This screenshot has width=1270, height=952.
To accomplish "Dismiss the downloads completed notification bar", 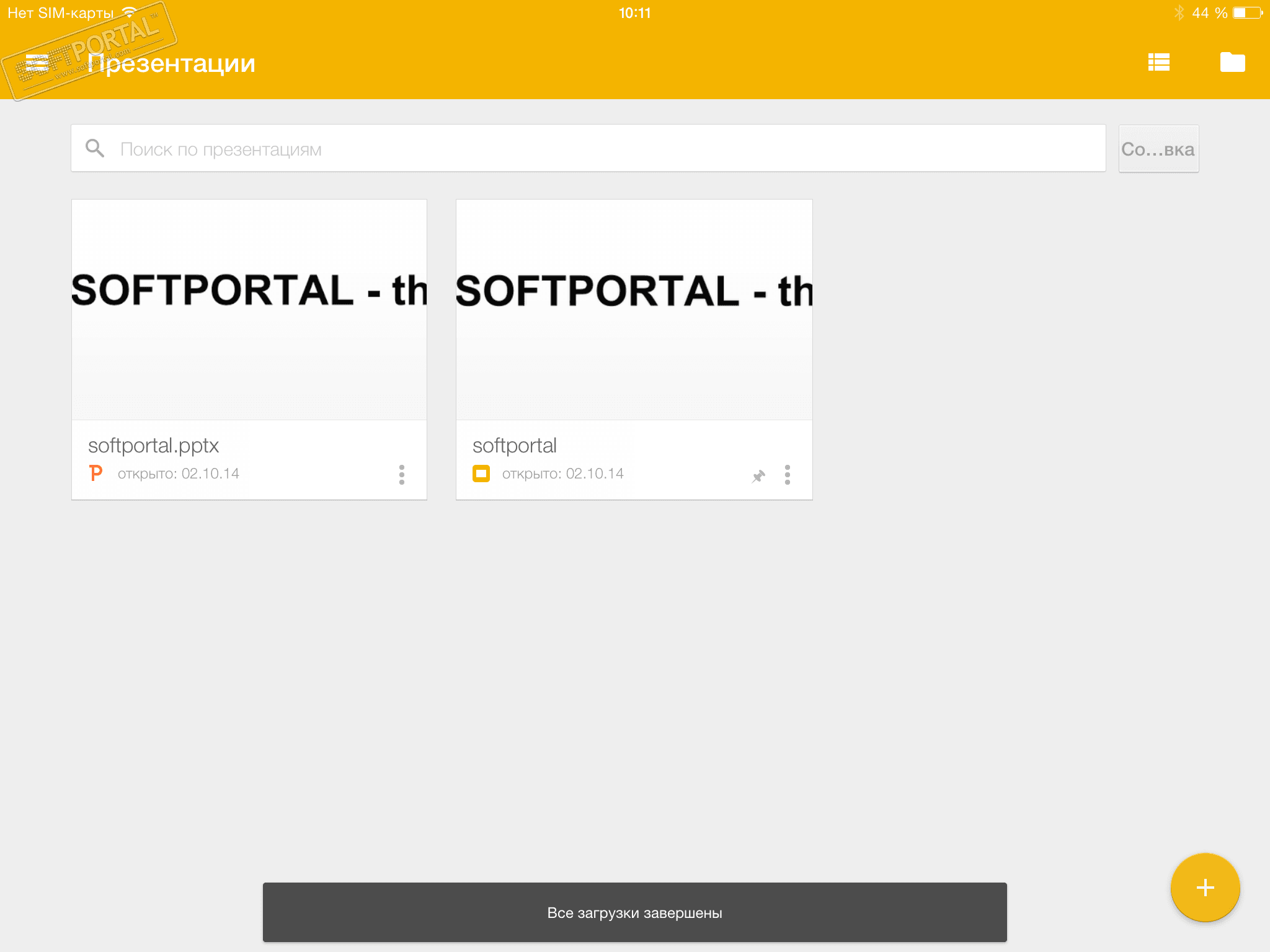I will pos(634,912).
